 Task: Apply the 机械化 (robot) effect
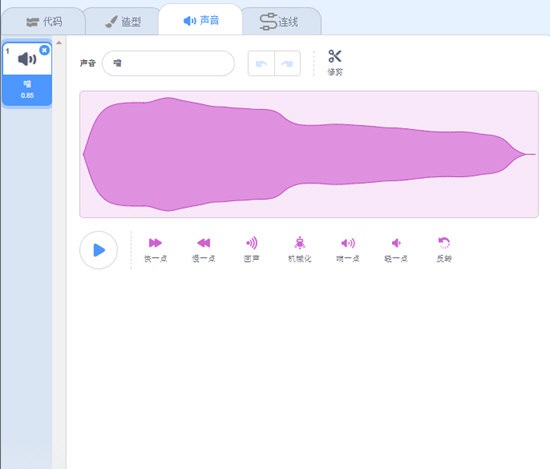pyautogui.click(x=300, y=249)
